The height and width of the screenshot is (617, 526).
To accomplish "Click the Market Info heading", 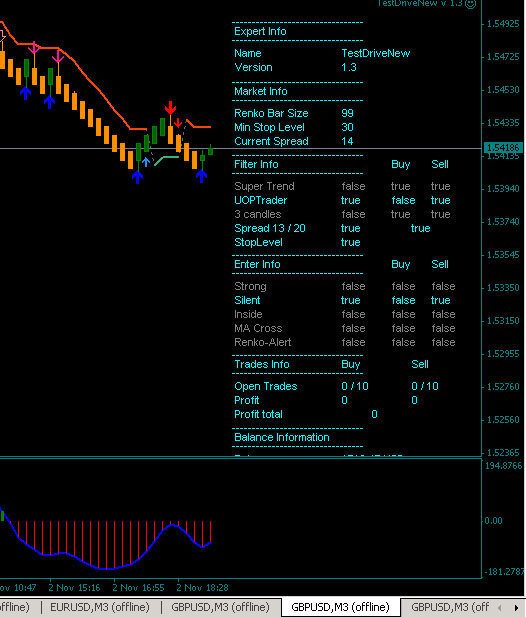I will pyautogui.click(x=260, y=91).
